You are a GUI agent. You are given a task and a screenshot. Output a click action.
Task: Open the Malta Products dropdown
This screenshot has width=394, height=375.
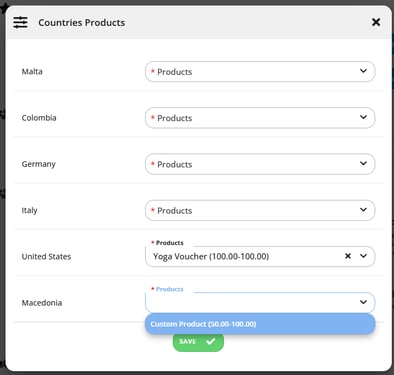[x=260, y=72]
